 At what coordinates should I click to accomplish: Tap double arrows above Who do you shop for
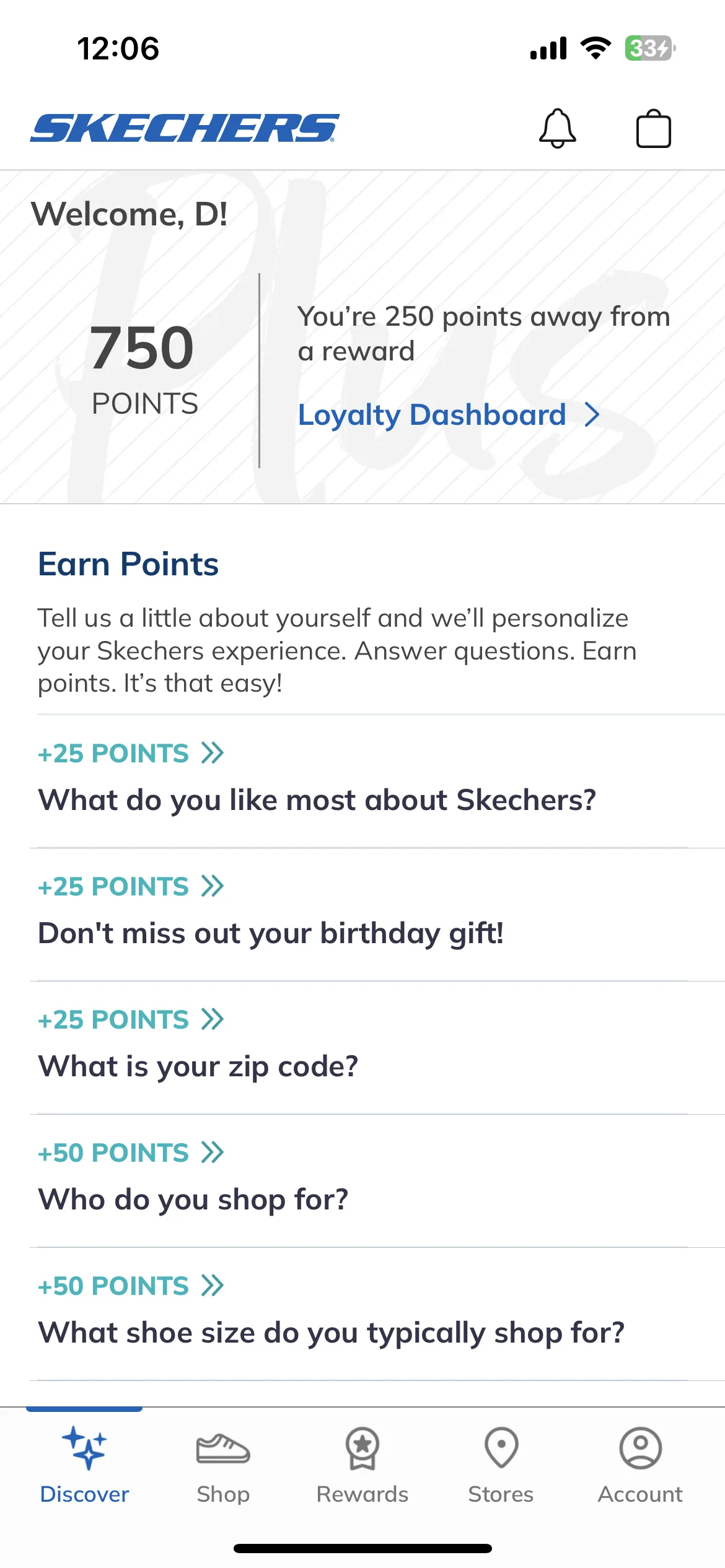click(213, 1152)
